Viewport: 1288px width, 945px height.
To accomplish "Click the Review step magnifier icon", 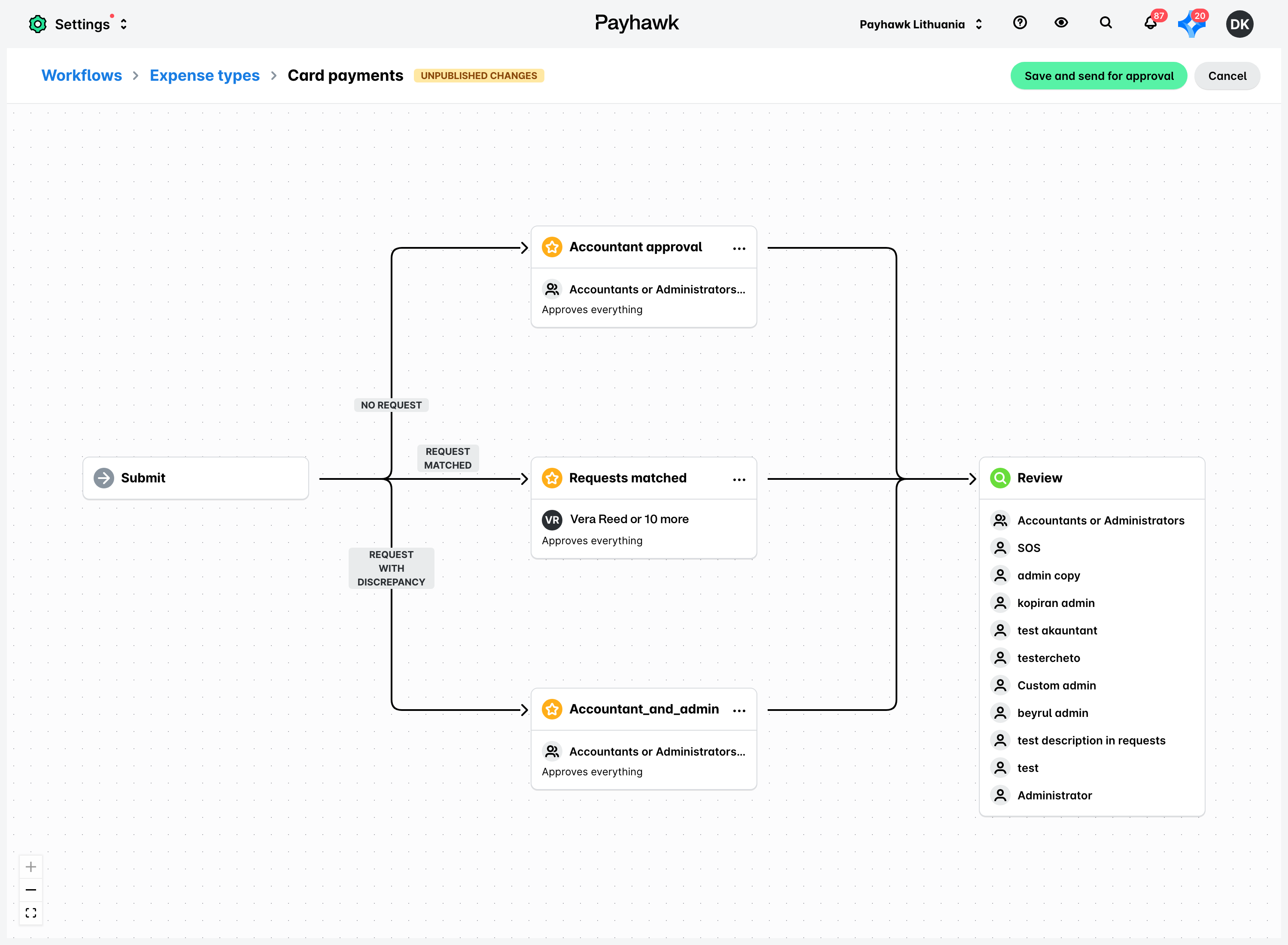I will tap(1000, 478).
